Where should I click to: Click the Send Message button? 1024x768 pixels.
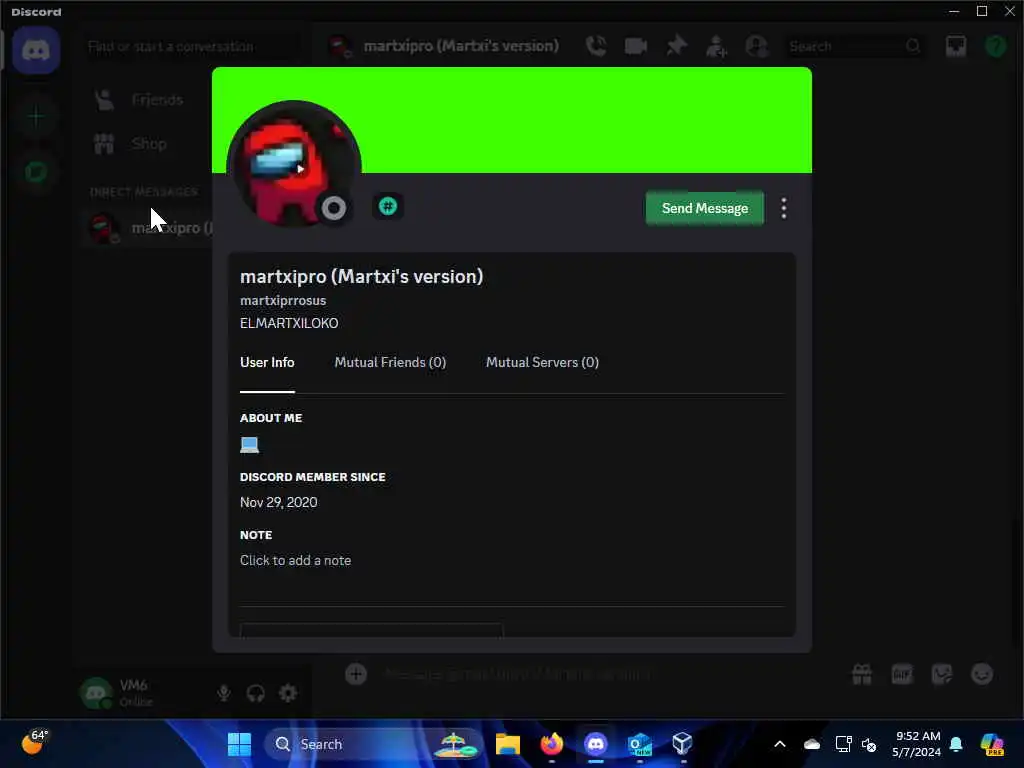[705, 208]
